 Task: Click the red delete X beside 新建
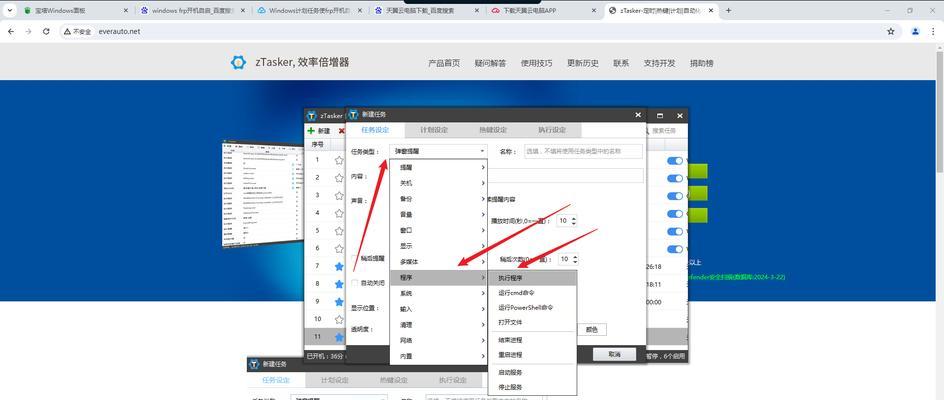[x=341, y=131]
